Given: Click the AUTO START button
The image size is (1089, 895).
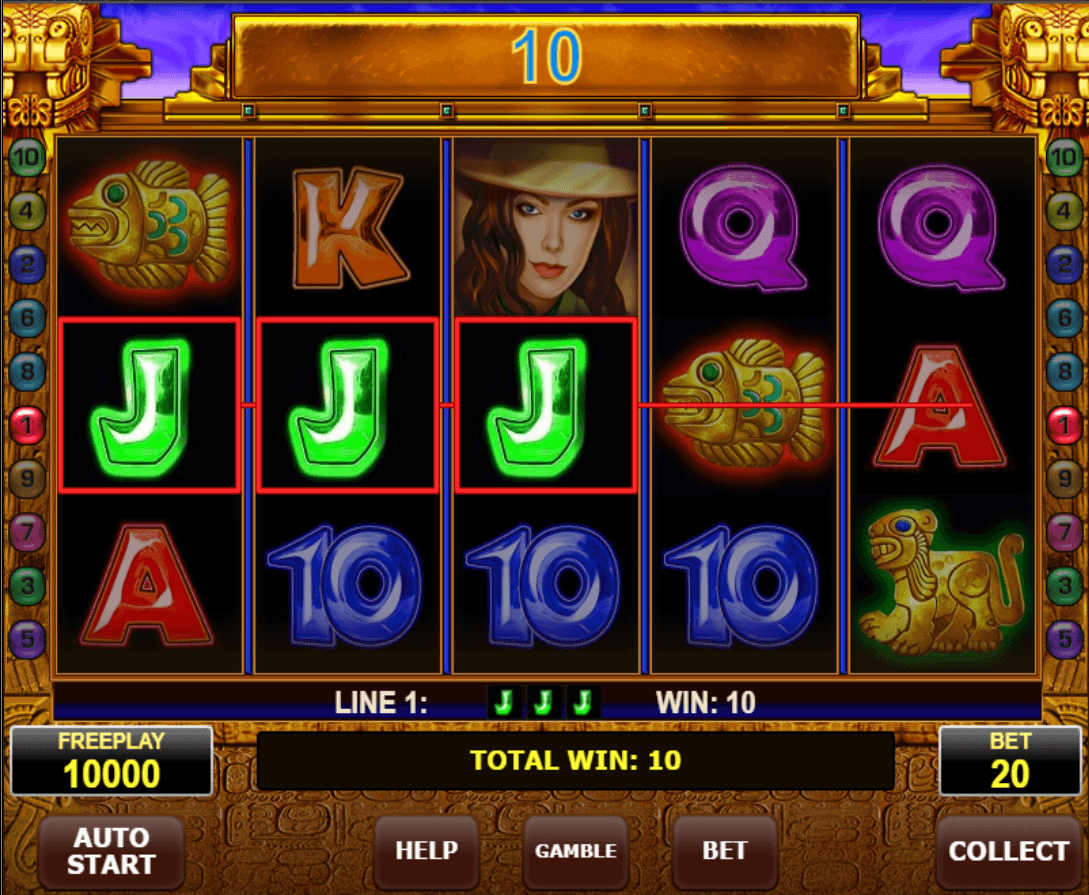Looking at the screenshot, I should [x=111, y=851].
